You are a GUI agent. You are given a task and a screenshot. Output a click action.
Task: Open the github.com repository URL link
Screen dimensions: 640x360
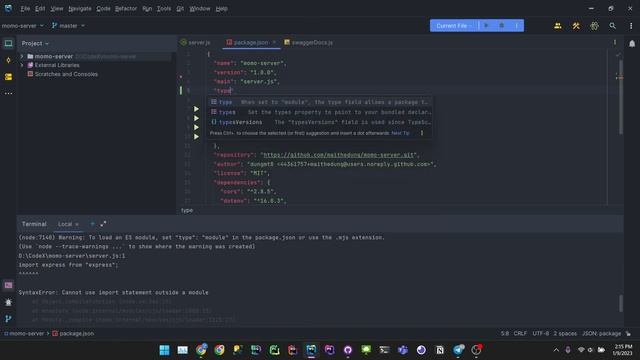338,155
